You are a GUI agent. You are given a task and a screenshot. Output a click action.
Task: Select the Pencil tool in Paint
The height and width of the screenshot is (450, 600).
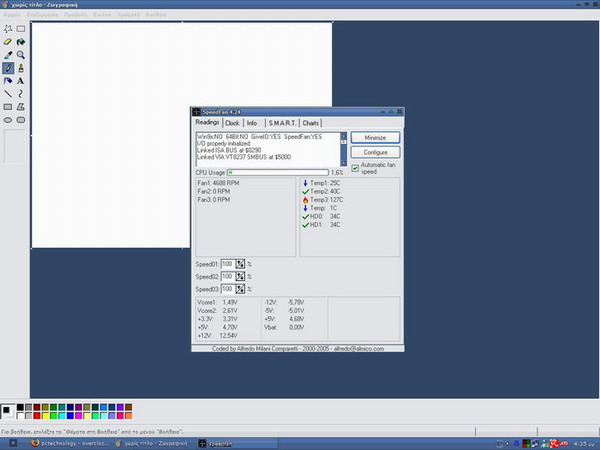[8, 68]
